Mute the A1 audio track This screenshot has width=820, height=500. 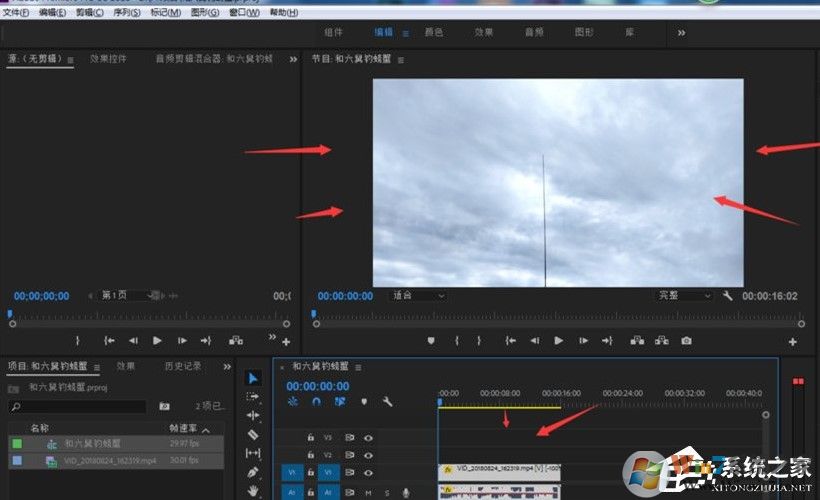[369, 492]
